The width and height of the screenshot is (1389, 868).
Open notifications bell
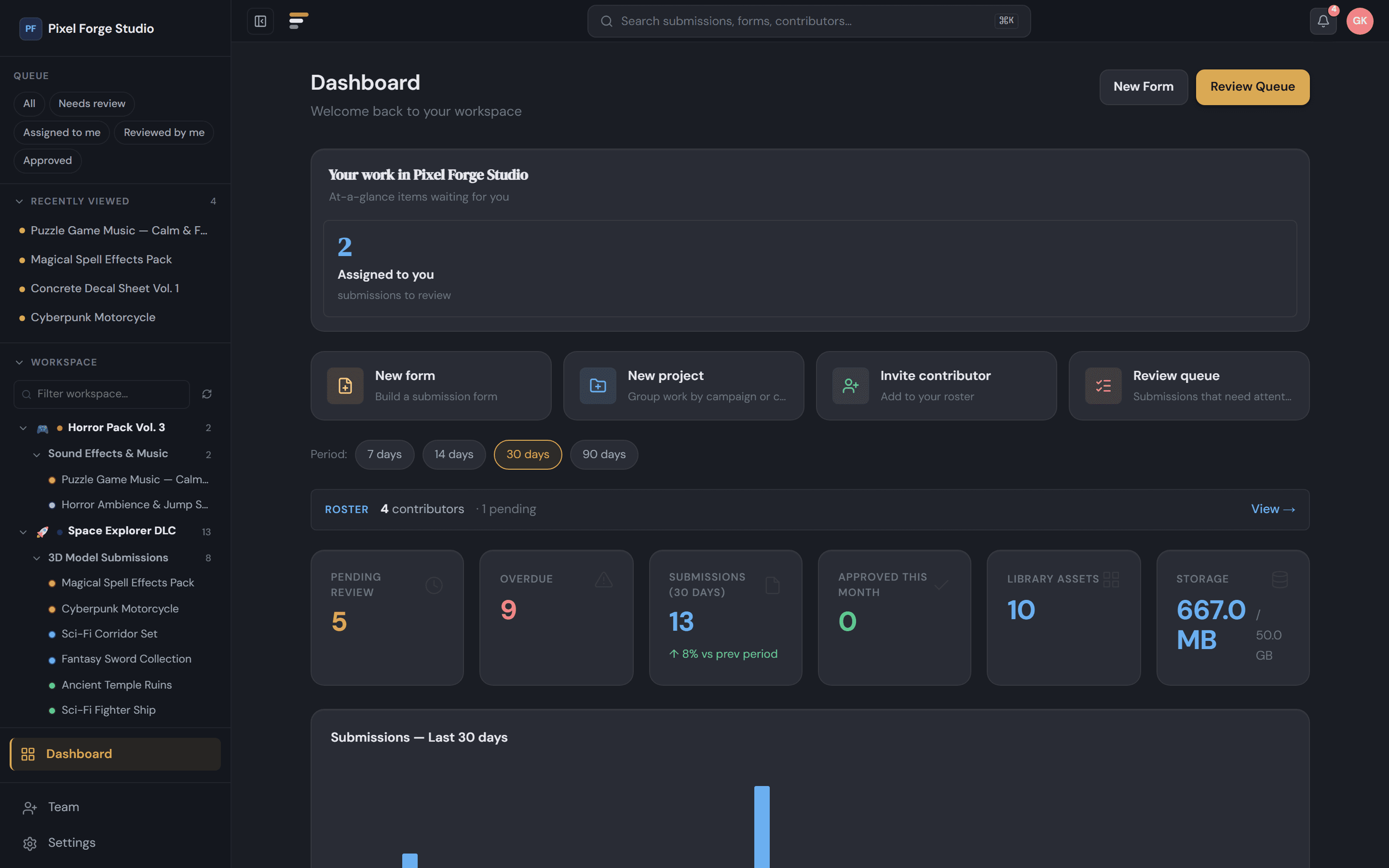click(1323, 21)
